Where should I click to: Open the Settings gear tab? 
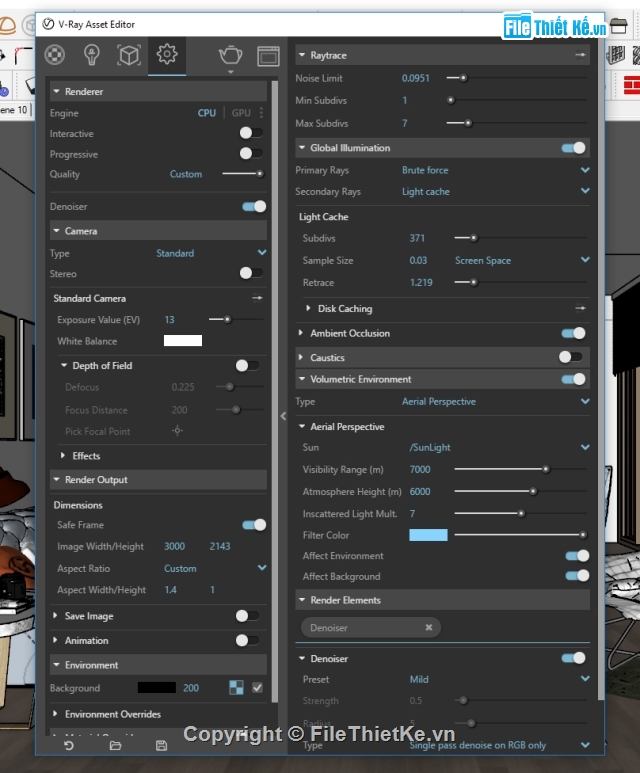pyautogui.click(x=167, y=54)
